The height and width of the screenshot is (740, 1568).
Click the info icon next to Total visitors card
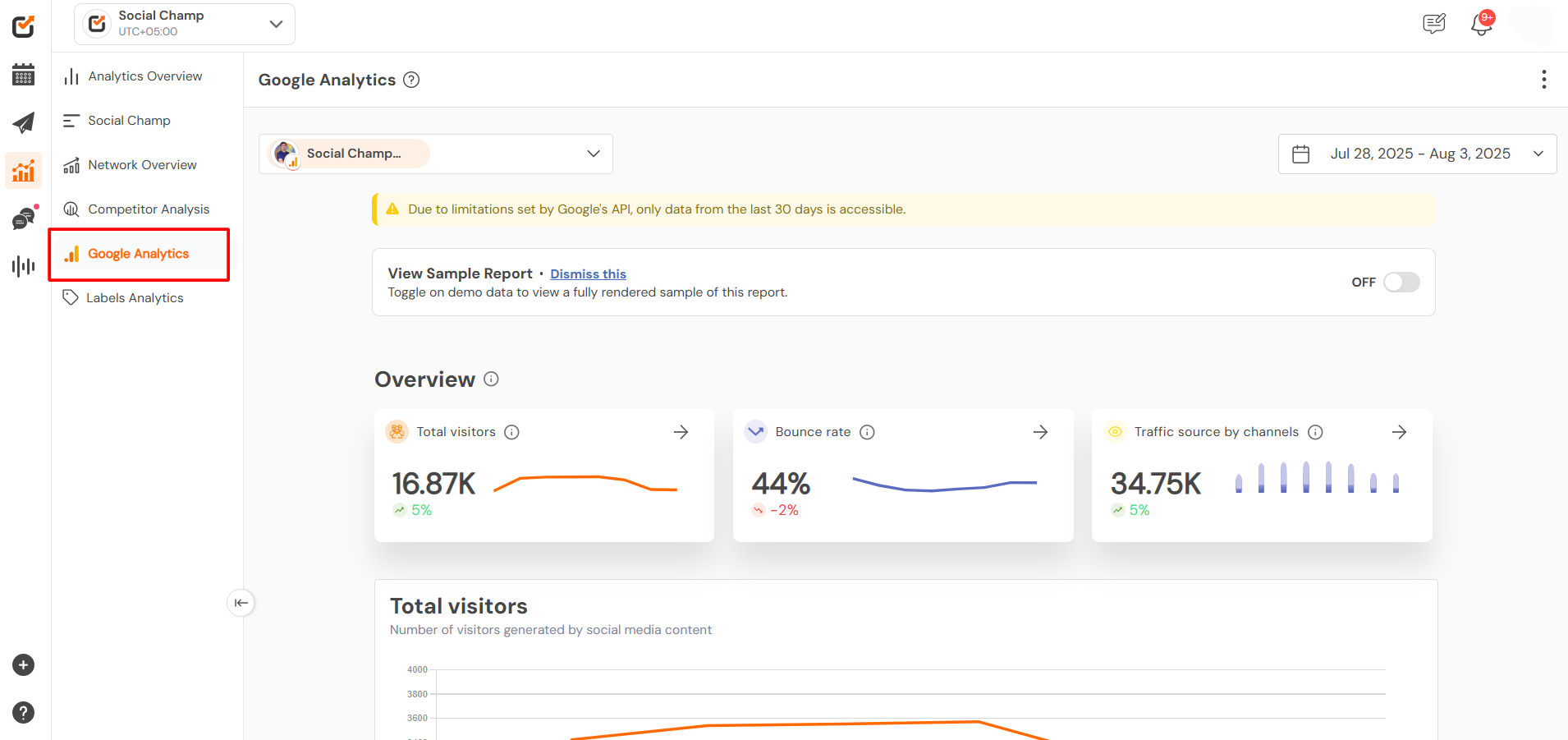click(511, 432)
